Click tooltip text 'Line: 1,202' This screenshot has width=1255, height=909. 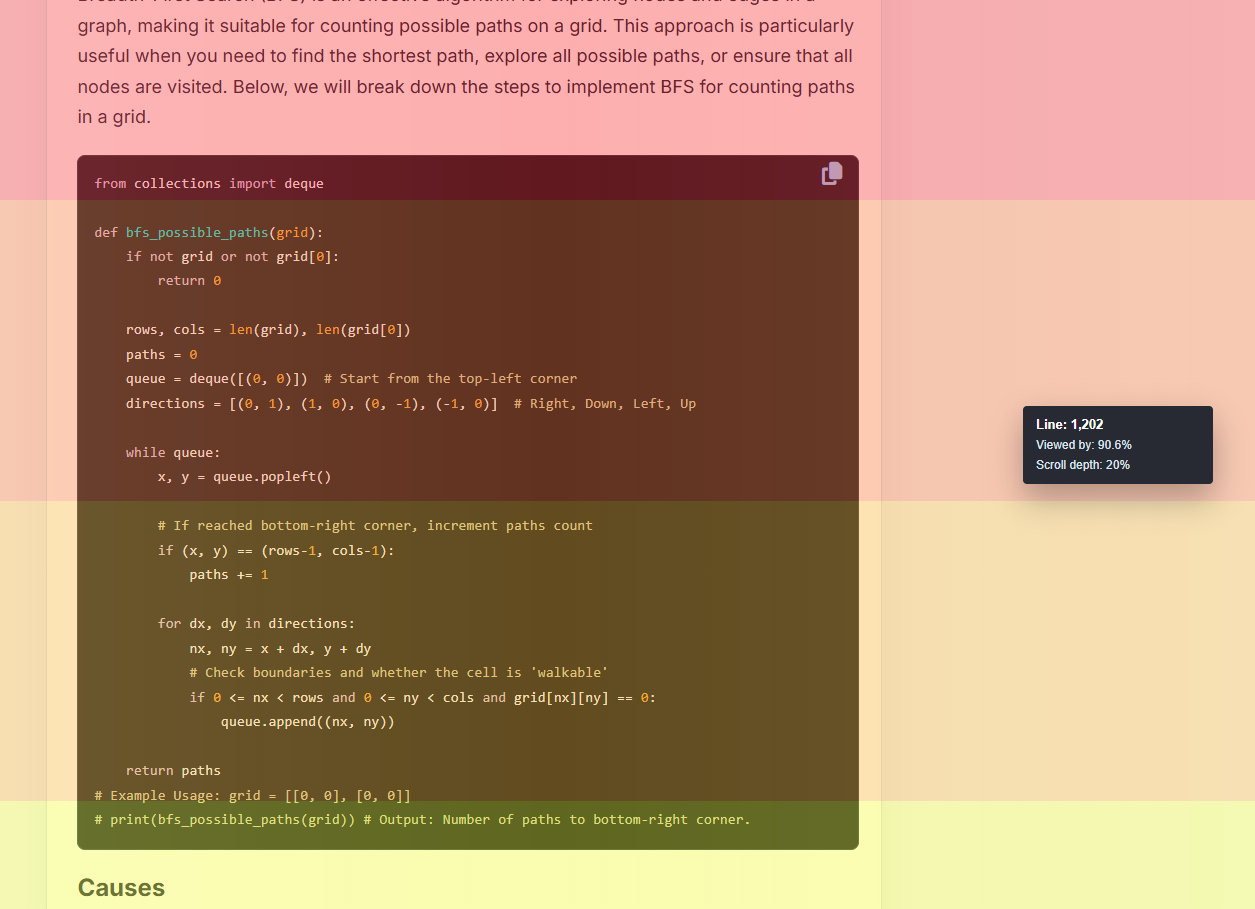click(1070, 424)
